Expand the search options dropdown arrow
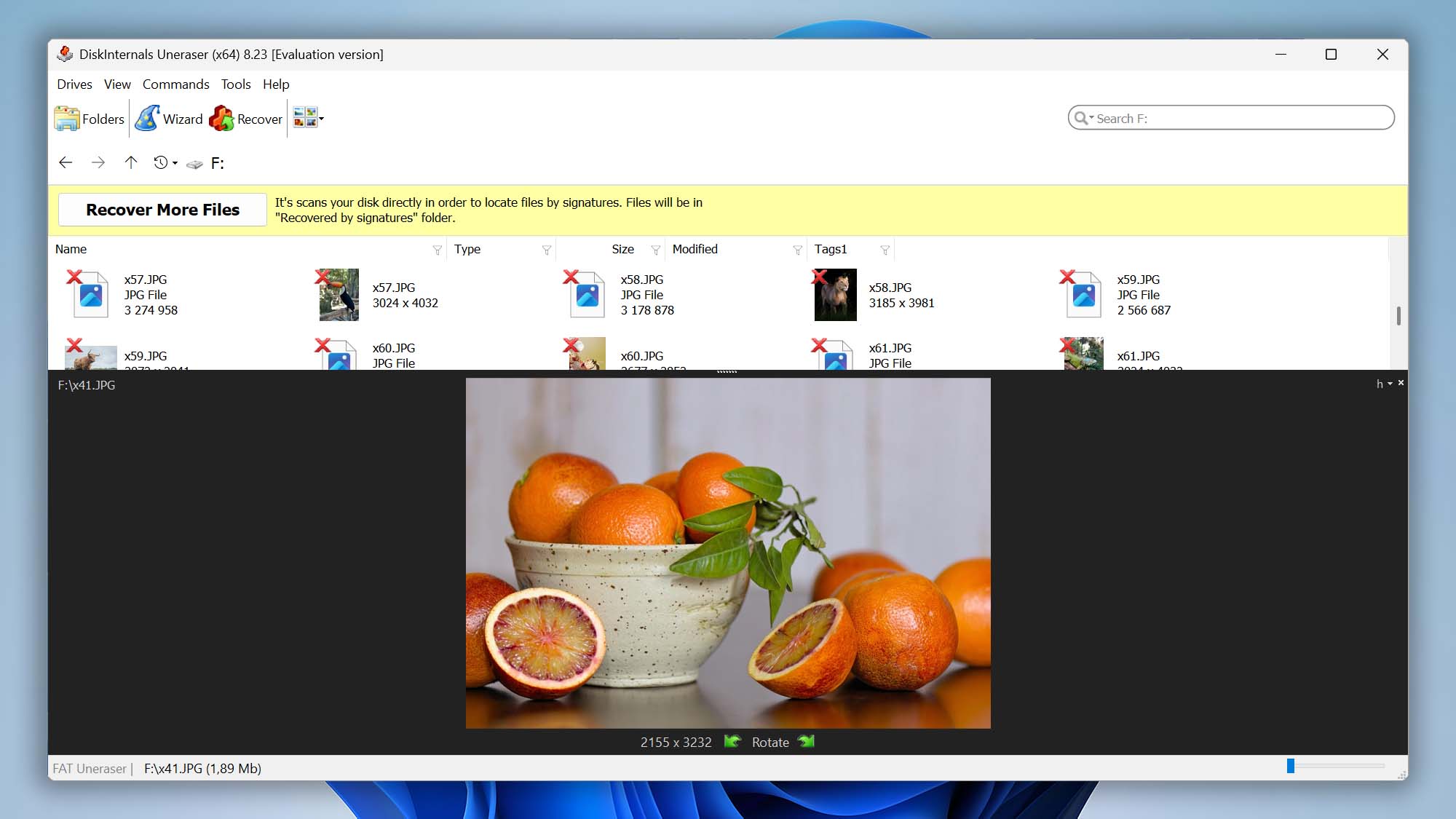This screenshot has height=819, width=1456. pyautogui.click(x=1091, y=118)
